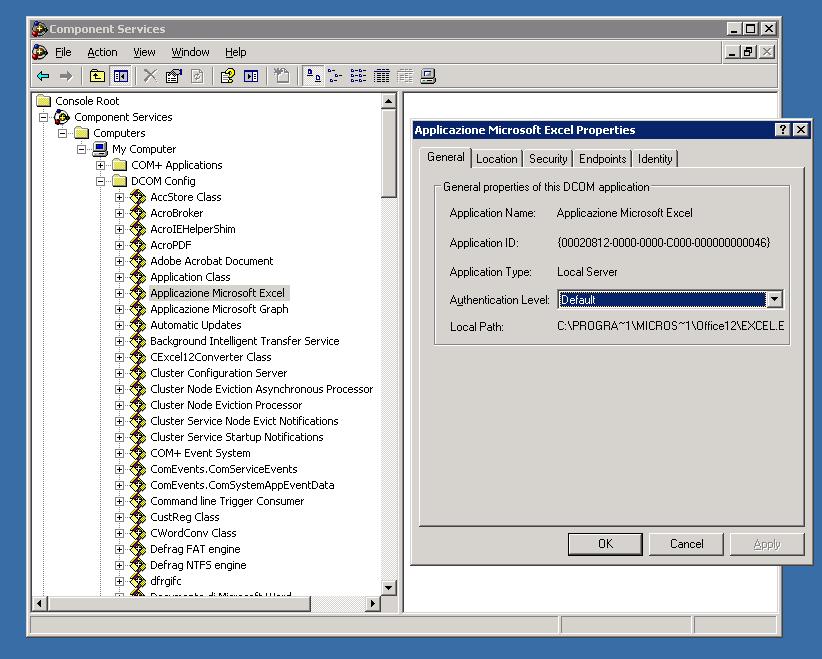The image size is (822, 659).
Task: Click the OK button
Action: coord(605,544)
